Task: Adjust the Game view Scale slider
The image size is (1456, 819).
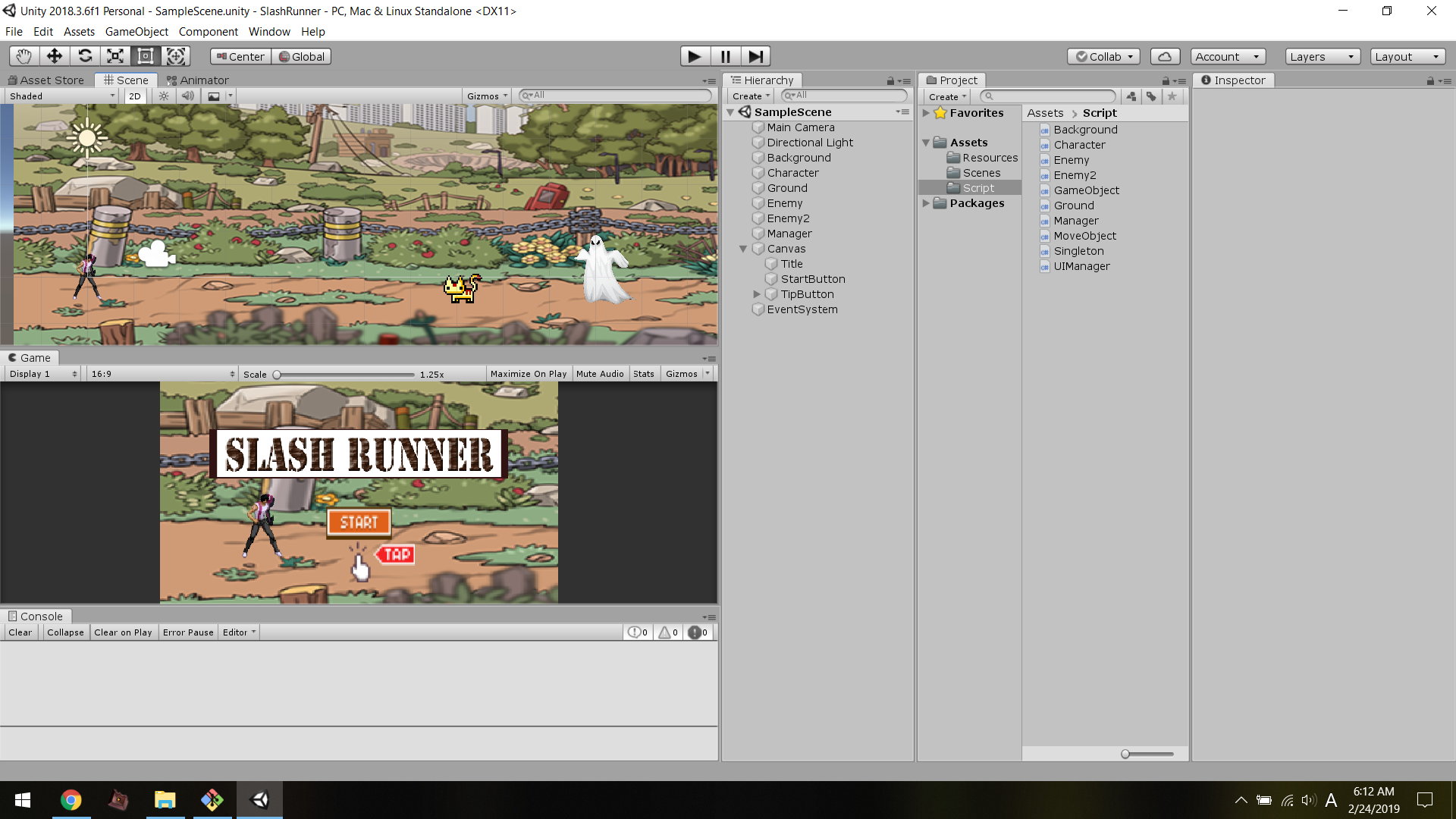Action: click(x=278, y=375)
